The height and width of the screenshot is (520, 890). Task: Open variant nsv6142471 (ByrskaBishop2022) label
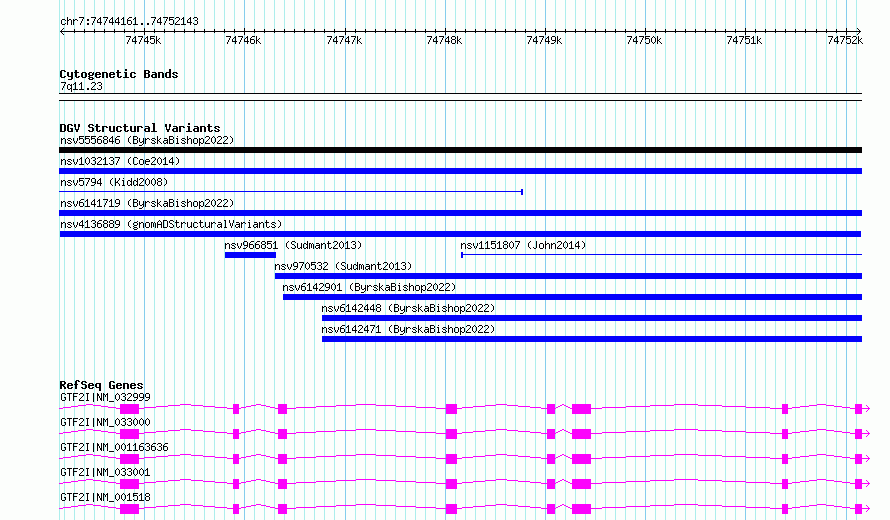point(408,329)
